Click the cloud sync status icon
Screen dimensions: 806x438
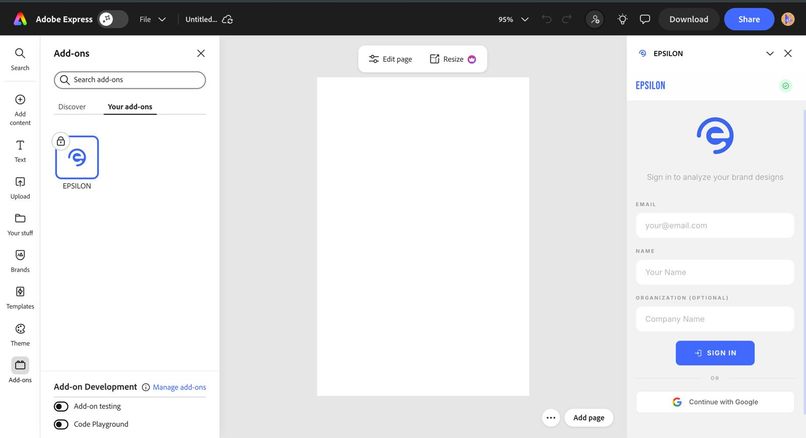pos(227,20)
